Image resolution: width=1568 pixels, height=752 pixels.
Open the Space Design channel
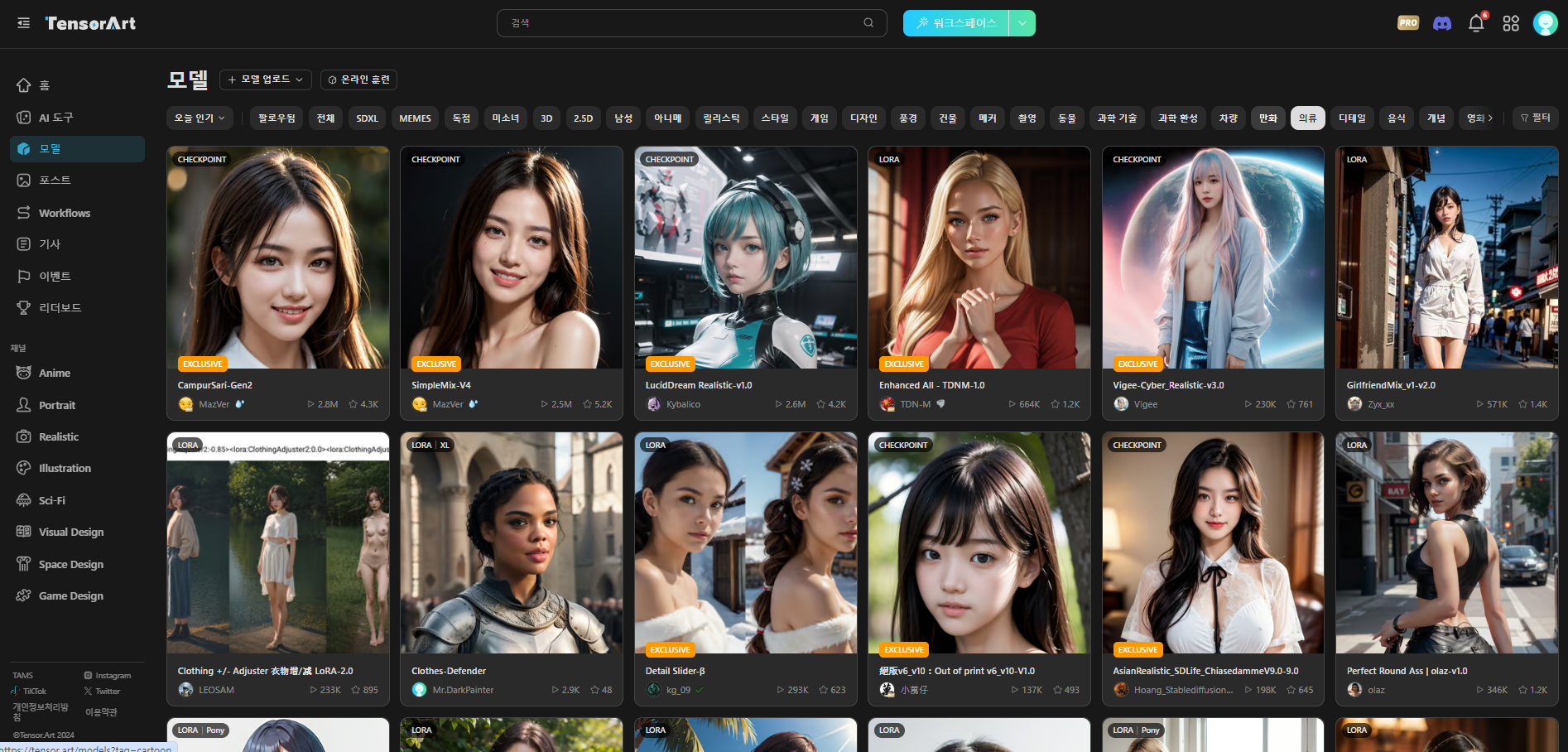point(77,564)
